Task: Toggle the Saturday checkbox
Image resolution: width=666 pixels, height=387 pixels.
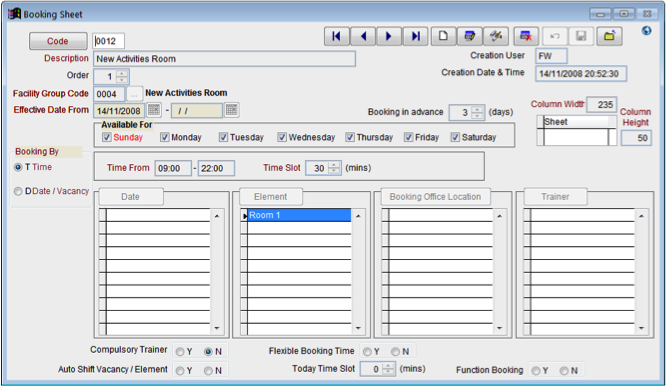Action: coord(455,137)
